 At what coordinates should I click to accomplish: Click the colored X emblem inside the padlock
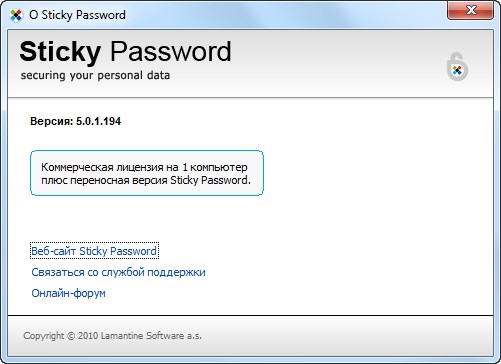457,70
